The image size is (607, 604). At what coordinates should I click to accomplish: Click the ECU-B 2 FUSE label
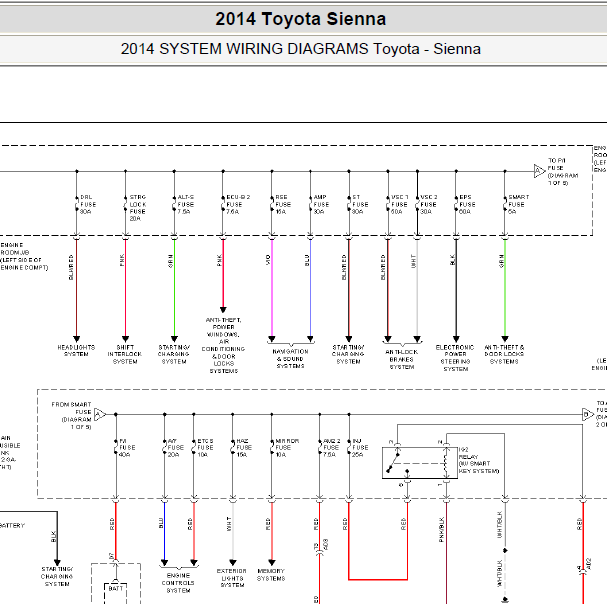238,204
